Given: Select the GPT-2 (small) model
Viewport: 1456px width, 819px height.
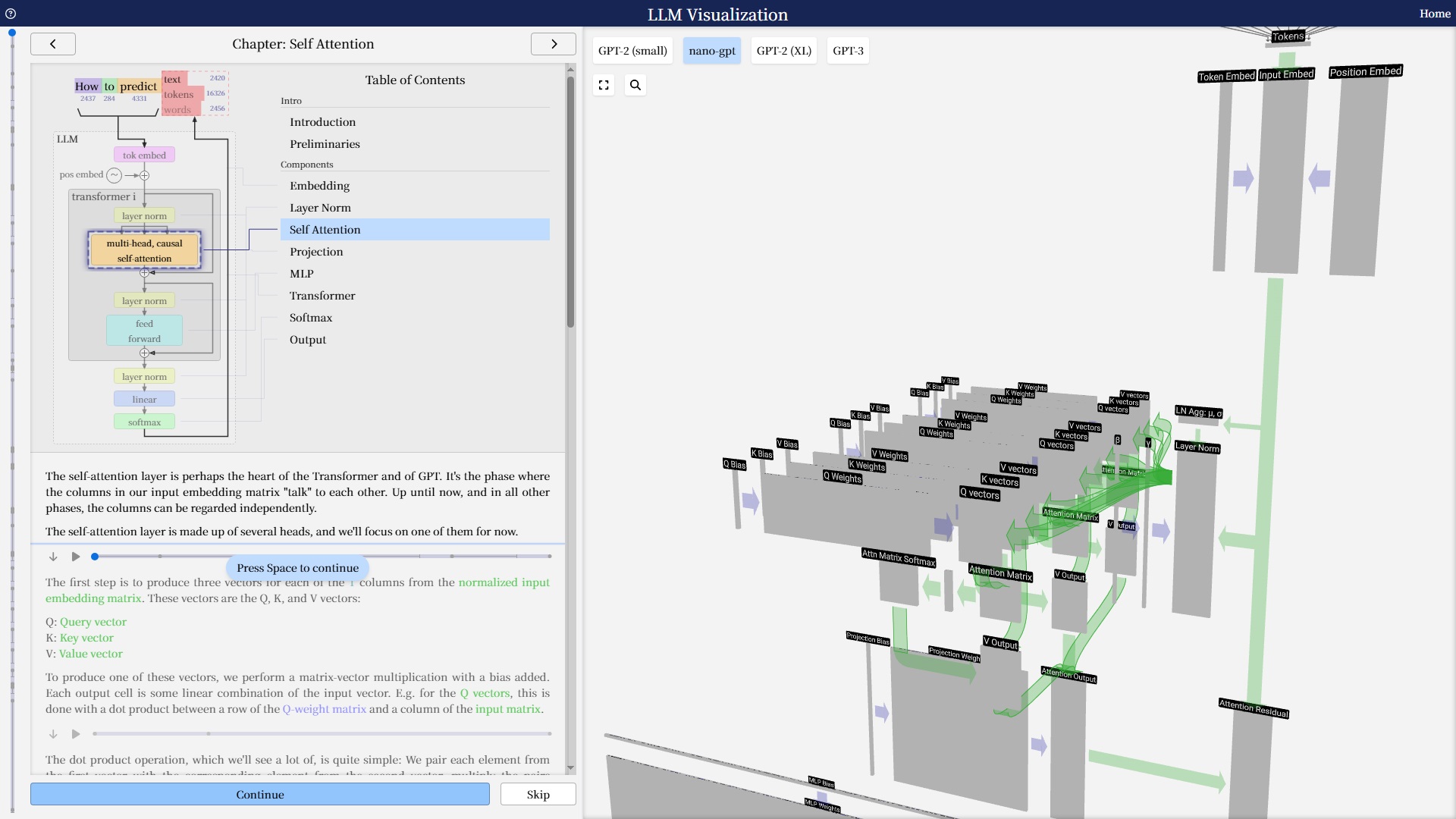Looking at the screenshot, I should point(632,51).
